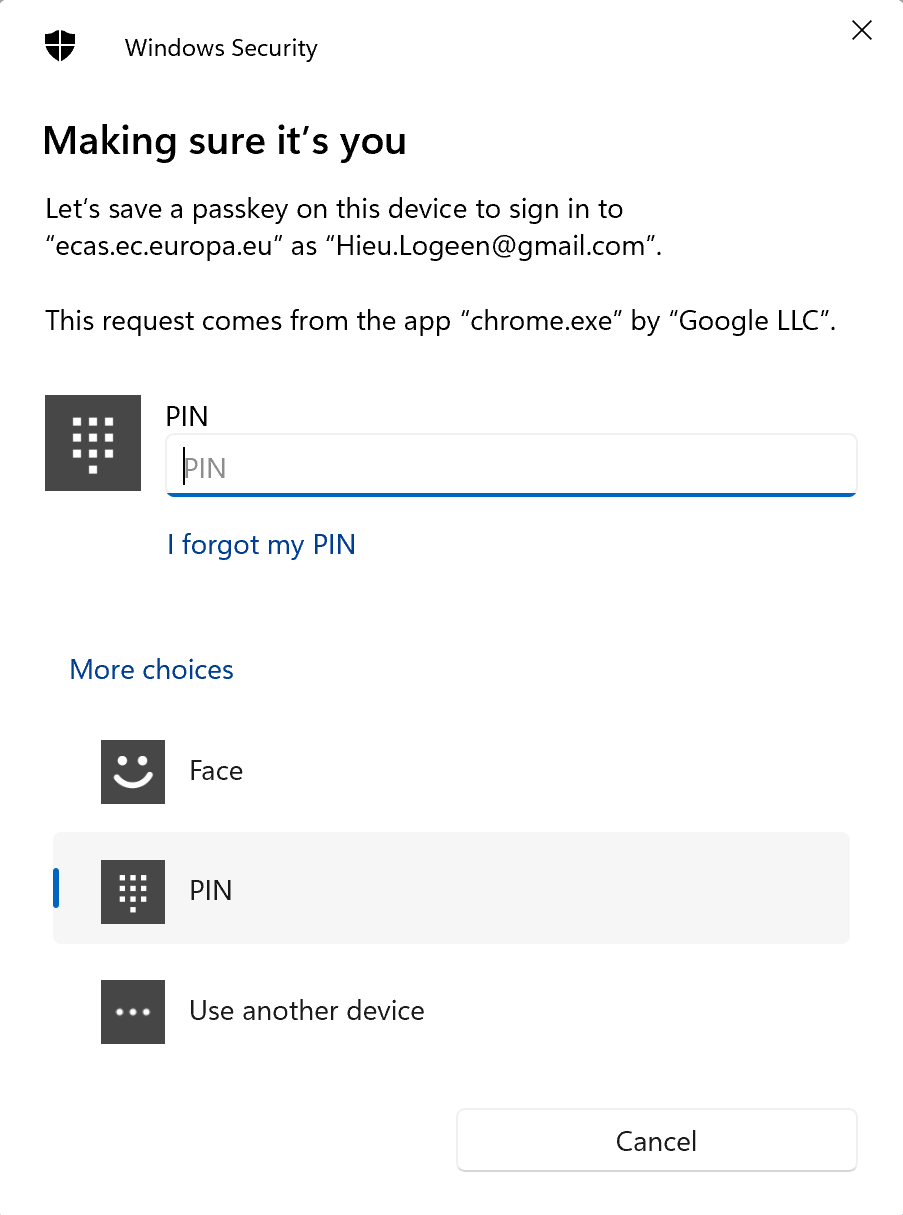This screenshot has width=903, height=1215.
Task: Click the blue focus indicator on the PIN row
Action: coord(57,888)
